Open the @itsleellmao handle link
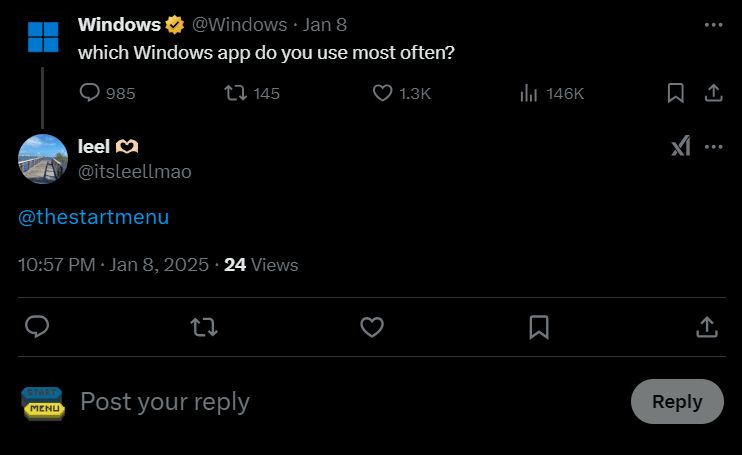The height and width of the screenshot is (455, 742). coord(135,172)
